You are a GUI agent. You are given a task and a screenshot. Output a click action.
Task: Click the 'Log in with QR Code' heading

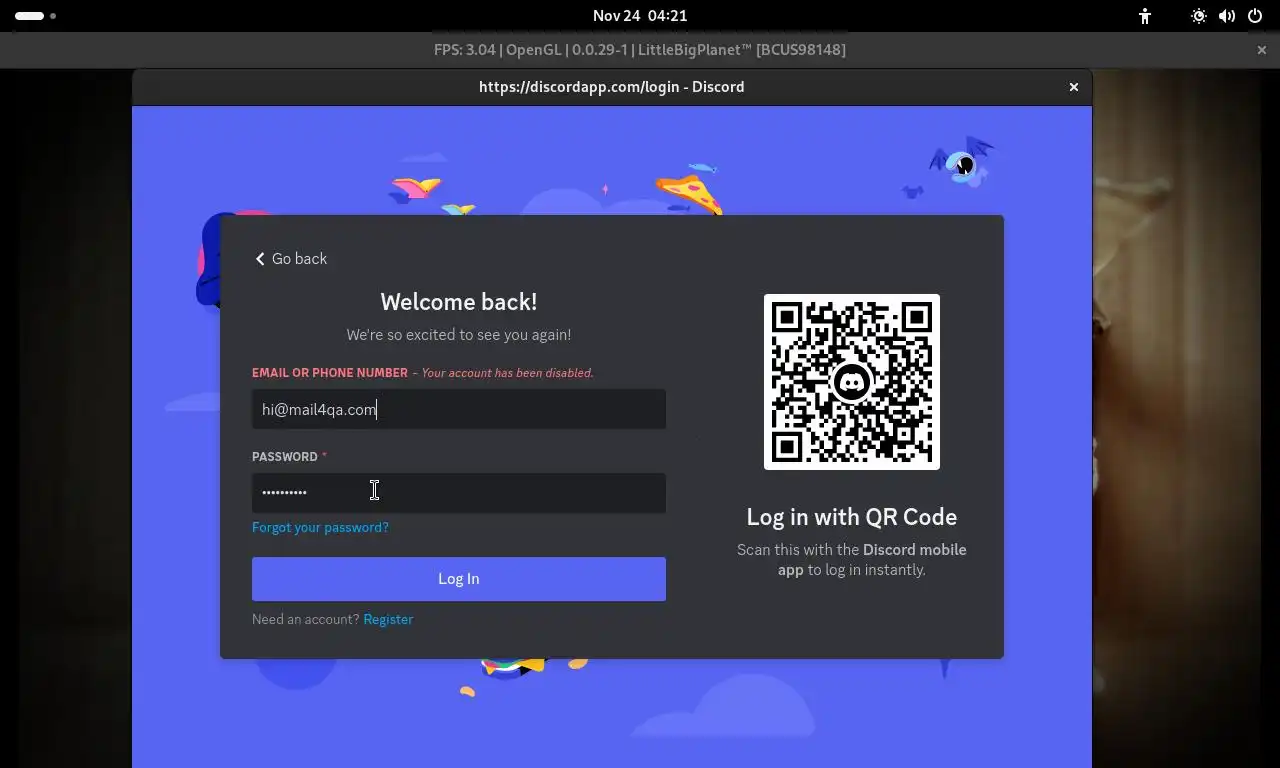[852, 517]
